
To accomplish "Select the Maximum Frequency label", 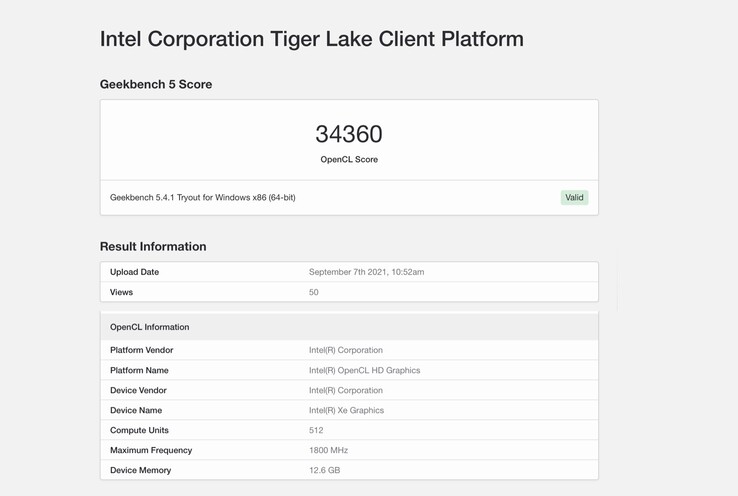I will click(151, 450).
